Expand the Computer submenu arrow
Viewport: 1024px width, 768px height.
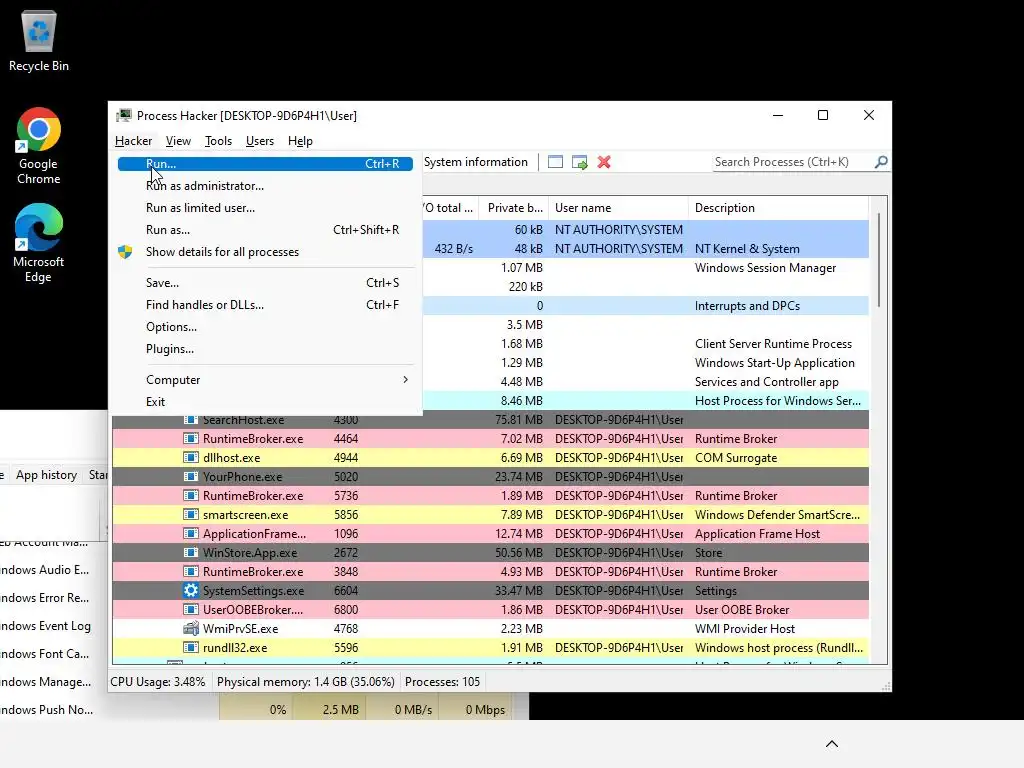[406, 379]
